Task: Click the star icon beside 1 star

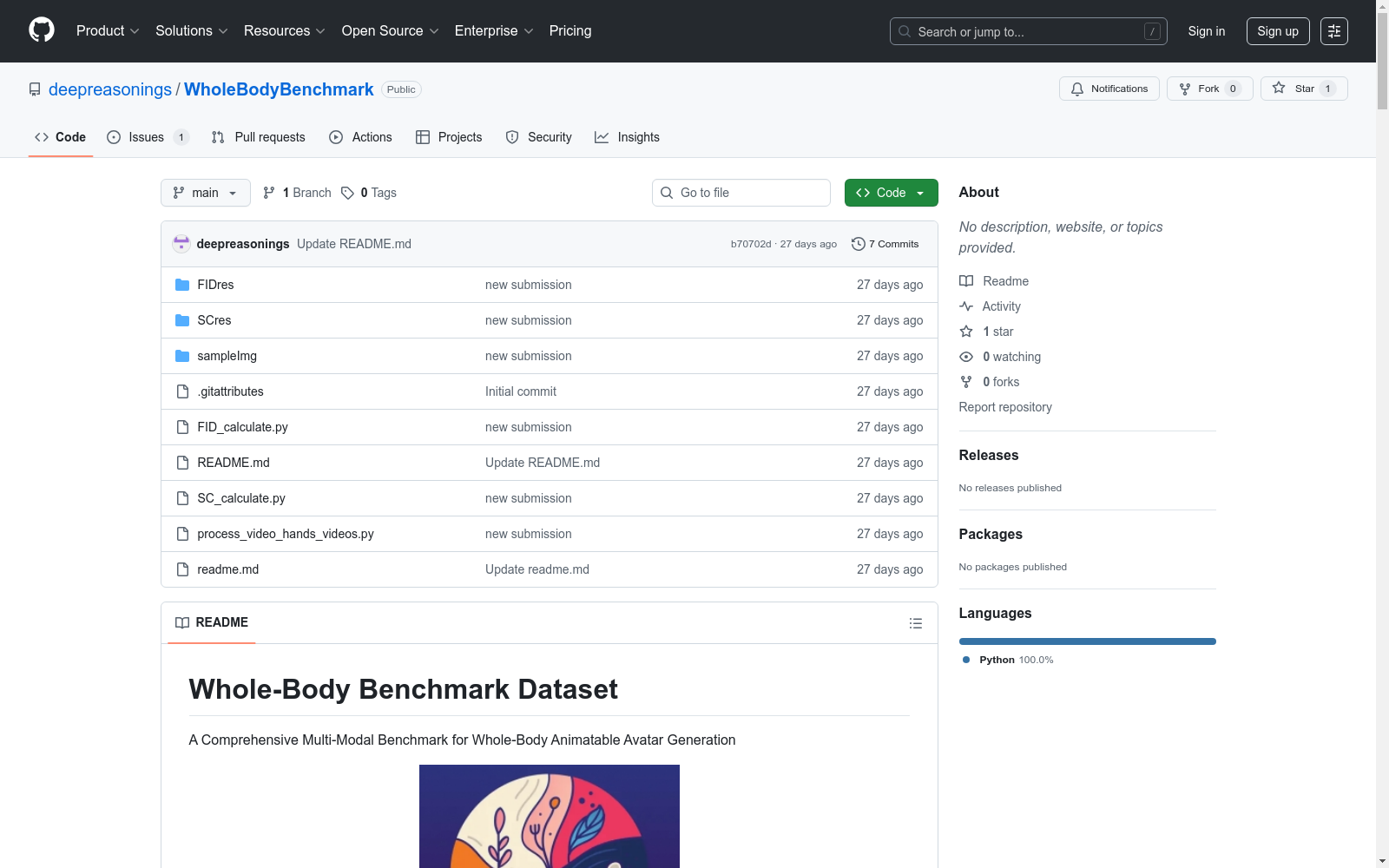Action: pos(966,332)
